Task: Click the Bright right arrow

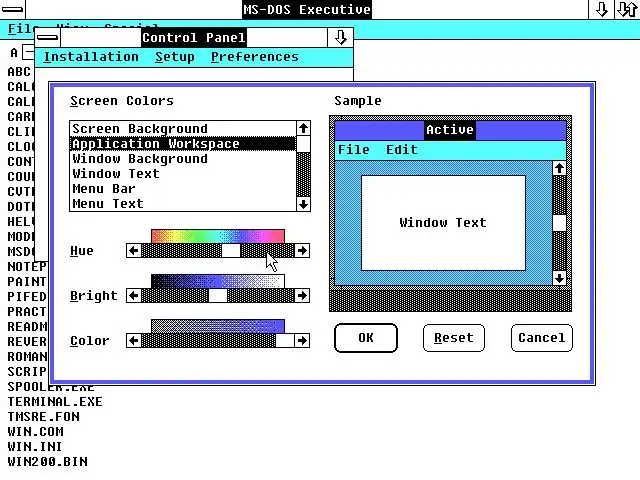Action: click(x=302, y=296)
